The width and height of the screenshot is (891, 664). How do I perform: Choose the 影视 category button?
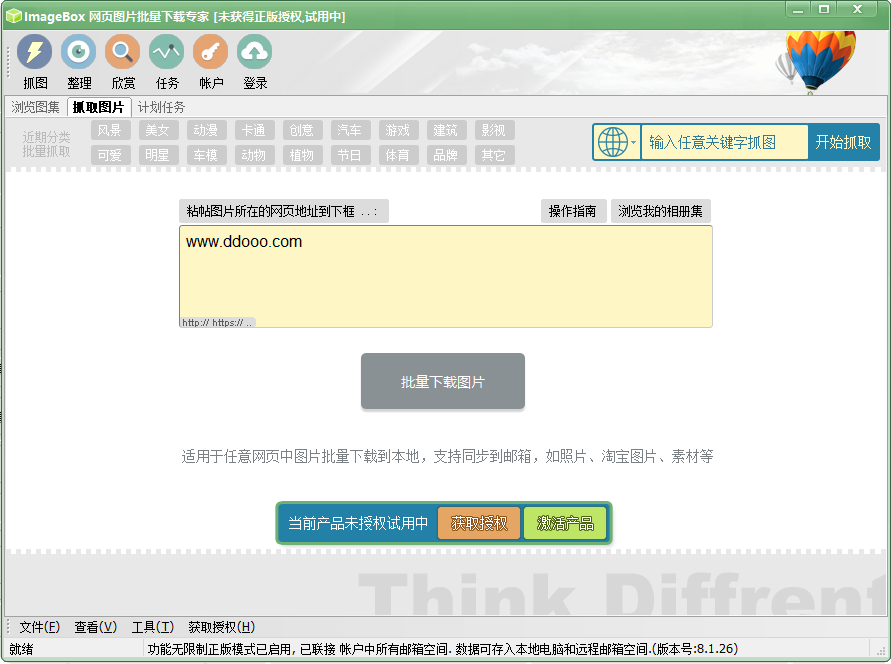coord(494,130)
